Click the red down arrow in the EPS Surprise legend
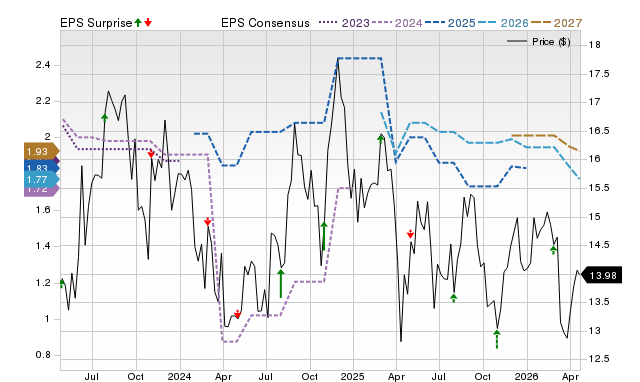This screenshot has width=640, height=382. click(x=148, y=22)
